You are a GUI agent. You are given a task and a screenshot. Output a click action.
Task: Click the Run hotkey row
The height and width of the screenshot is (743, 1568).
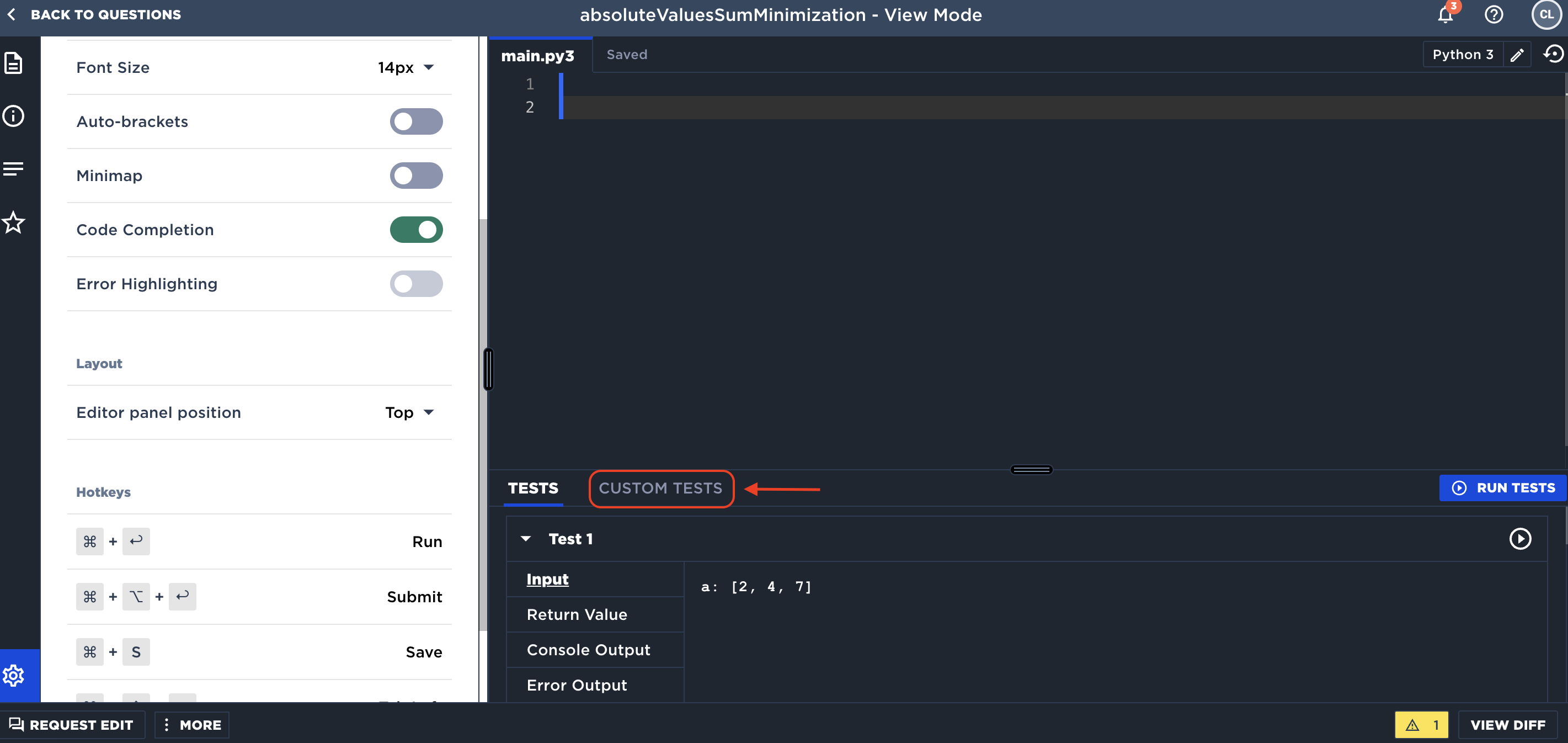(x=259, y=542)
